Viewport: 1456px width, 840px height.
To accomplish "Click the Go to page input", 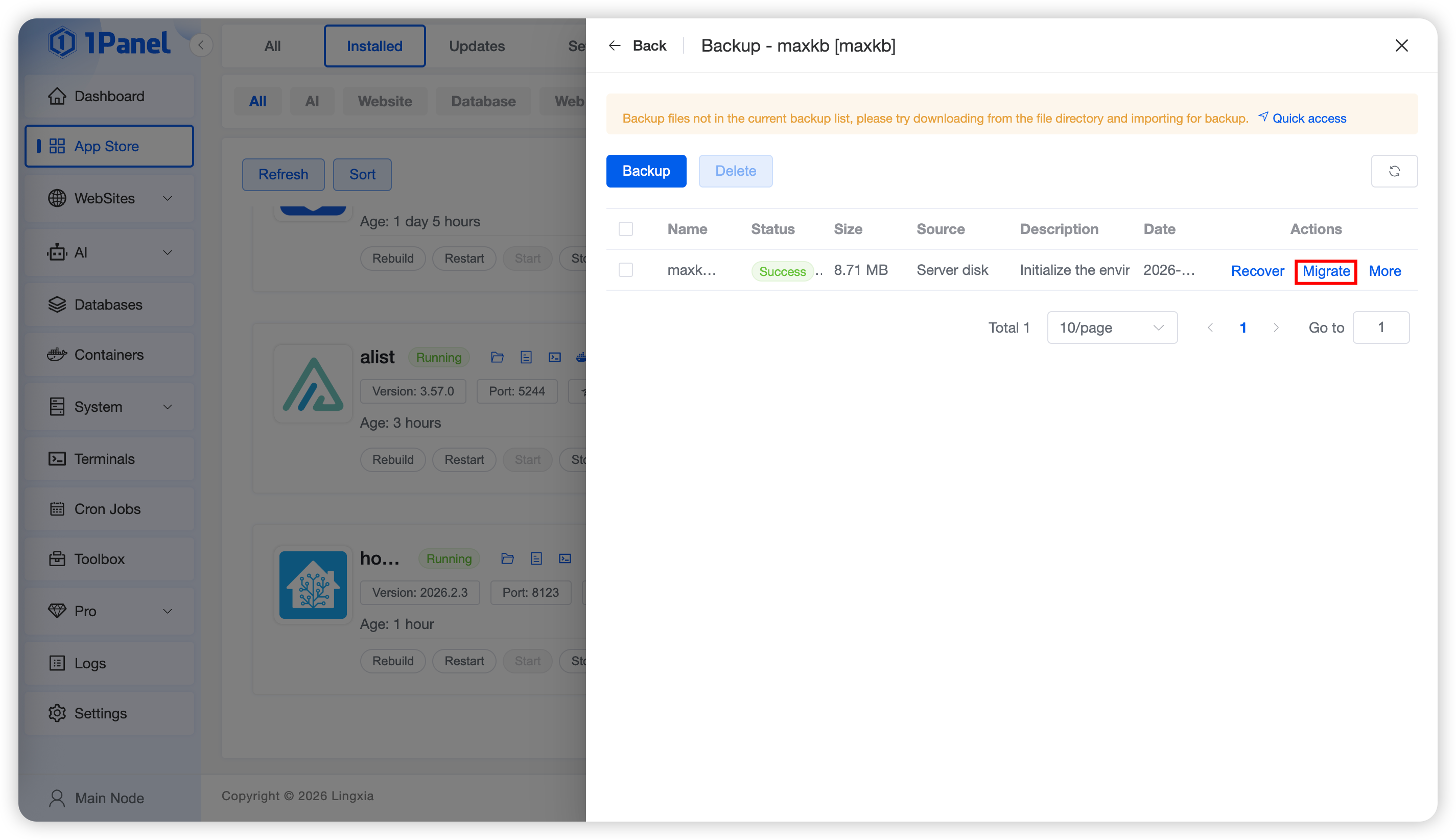I will [1380, 327].
